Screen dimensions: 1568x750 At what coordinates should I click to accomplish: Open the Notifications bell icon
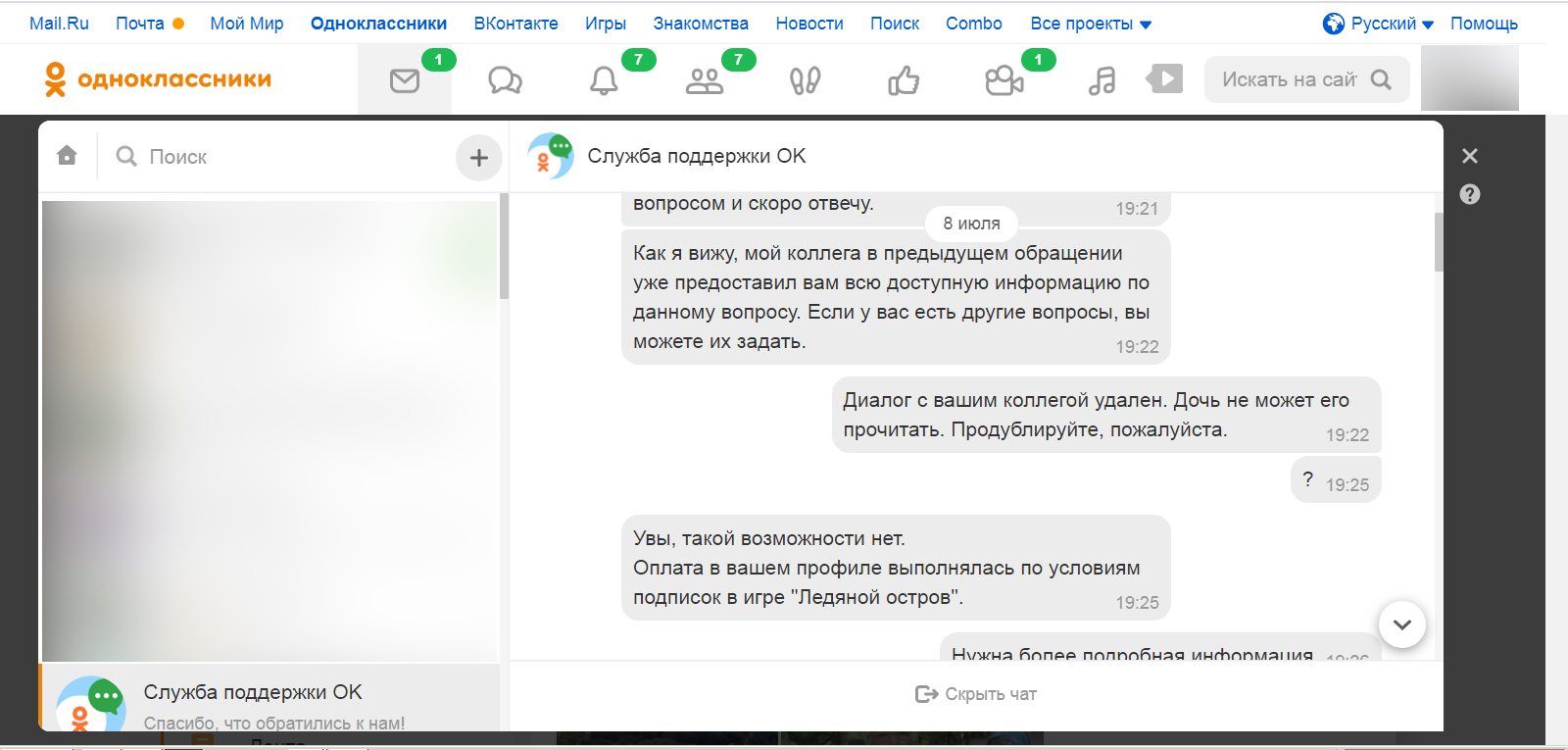[x=604, y=80]
